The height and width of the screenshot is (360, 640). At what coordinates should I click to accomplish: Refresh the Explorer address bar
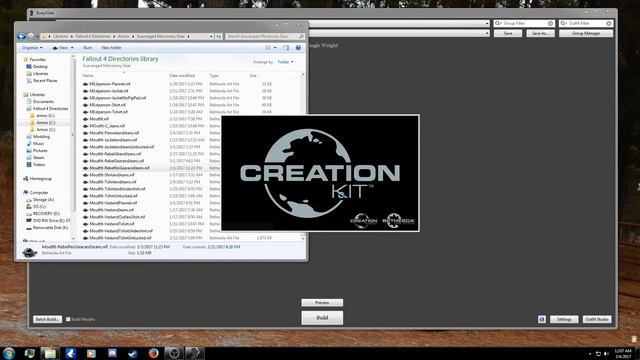click(x=218, y=36)
